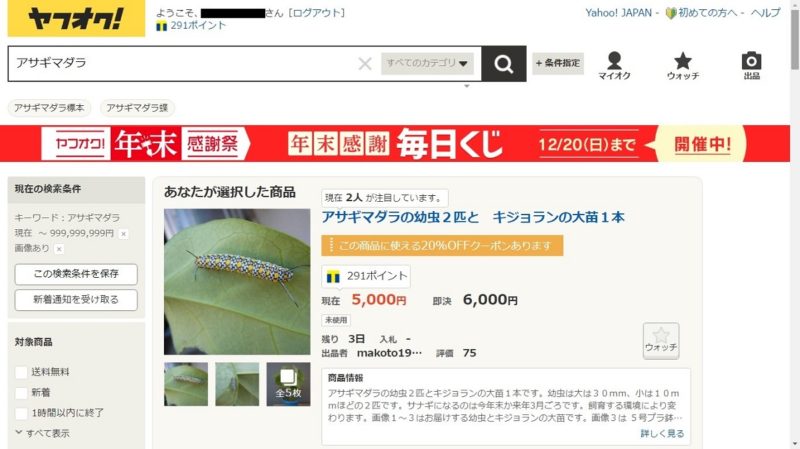Open the アサギマダラの幼虫２匹 listing title

(x=473, y=217)
